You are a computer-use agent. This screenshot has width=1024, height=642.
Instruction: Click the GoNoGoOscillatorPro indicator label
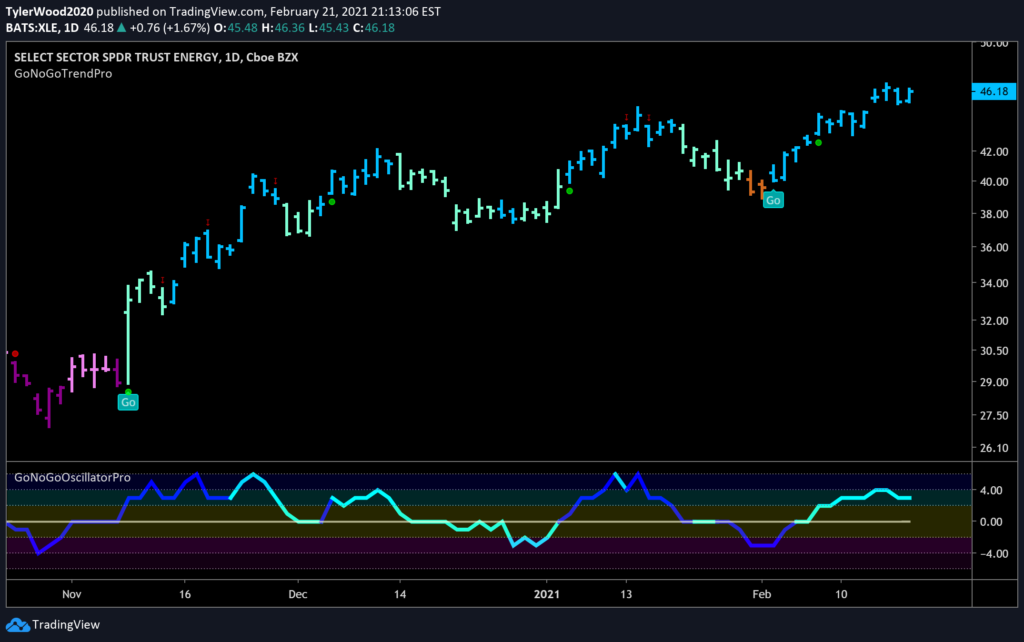[x=72, y=477]
